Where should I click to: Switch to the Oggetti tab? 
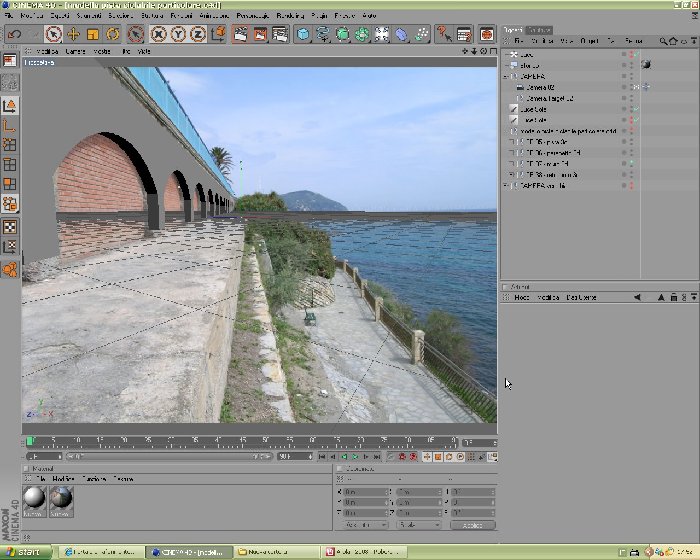point(512,30)
